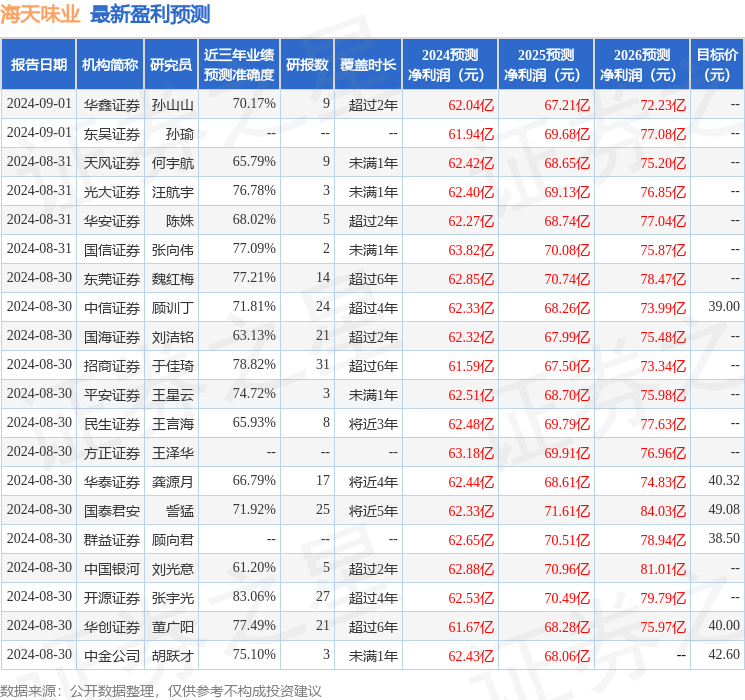This screenshot has width=745, height=700.
Task: Click the 覆盖时长 column header
Action: point(368,65)
